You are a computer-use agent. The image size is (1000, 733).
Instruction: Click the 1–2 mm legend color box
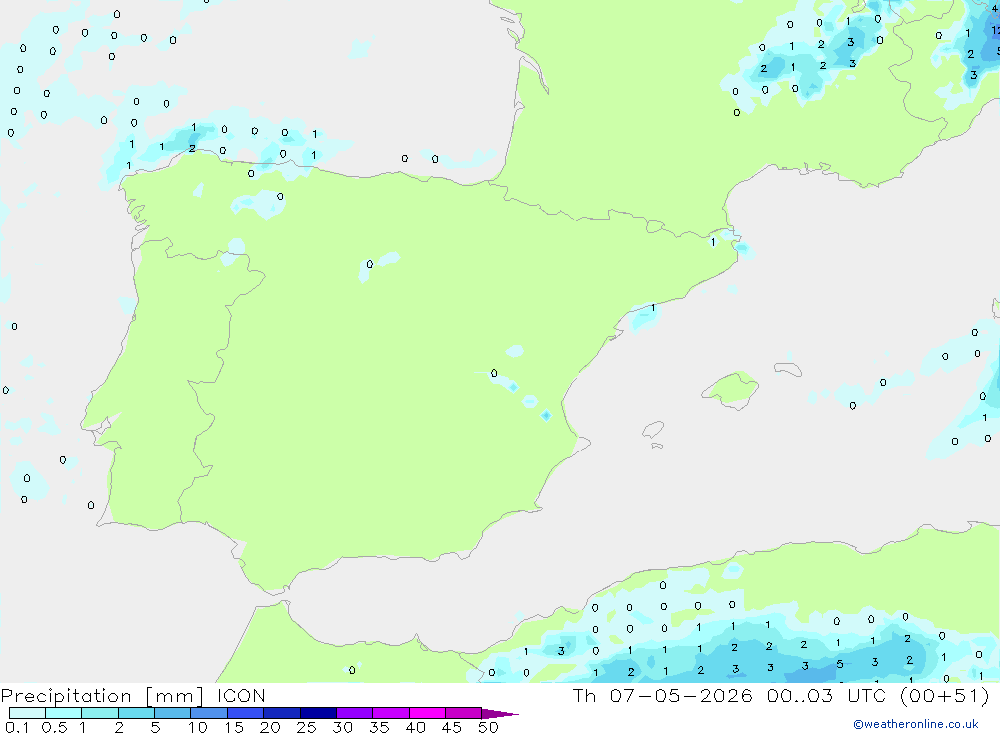(x=100, y=713)
